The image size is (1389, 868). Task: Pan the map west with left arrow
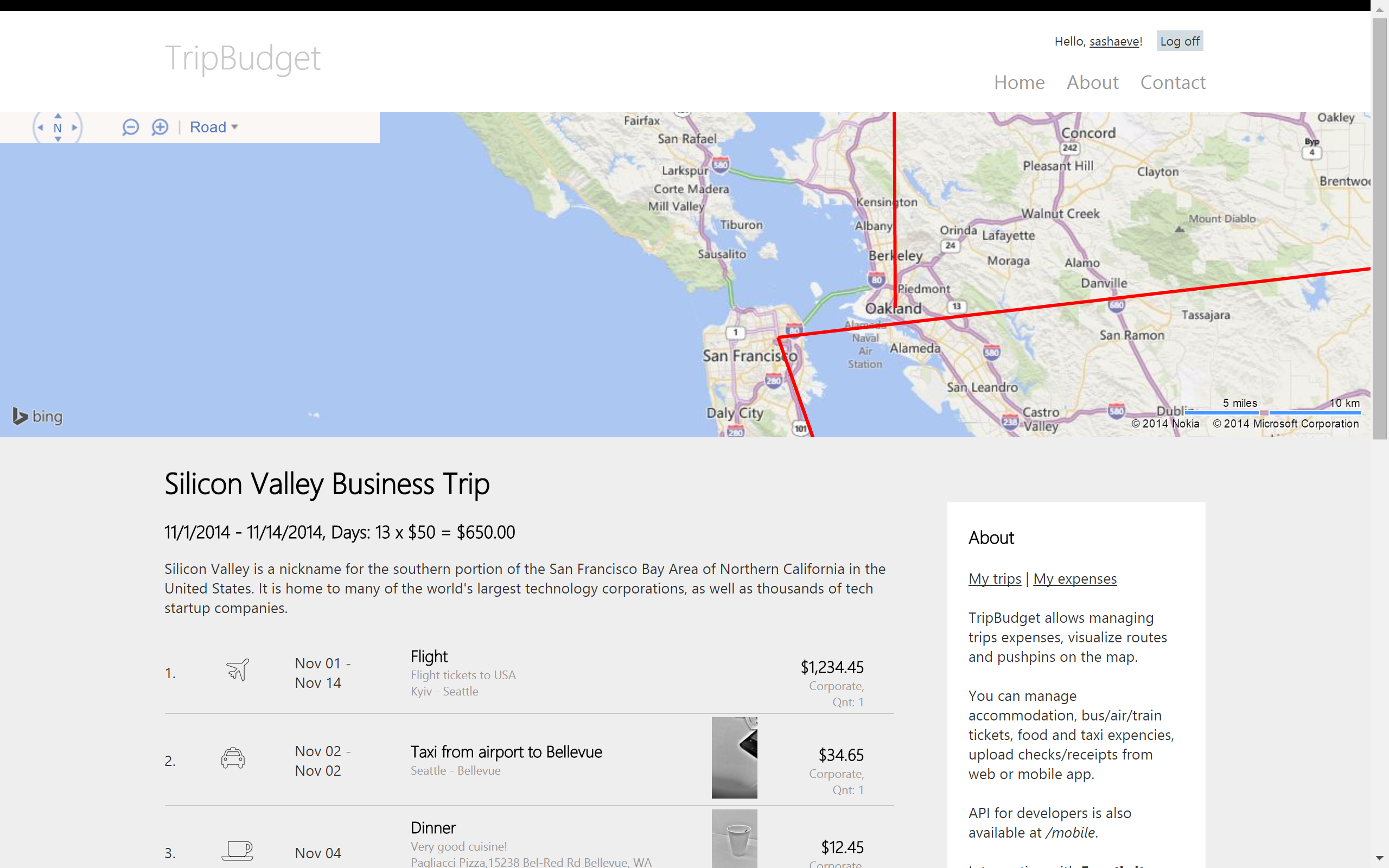coord(40,127)
